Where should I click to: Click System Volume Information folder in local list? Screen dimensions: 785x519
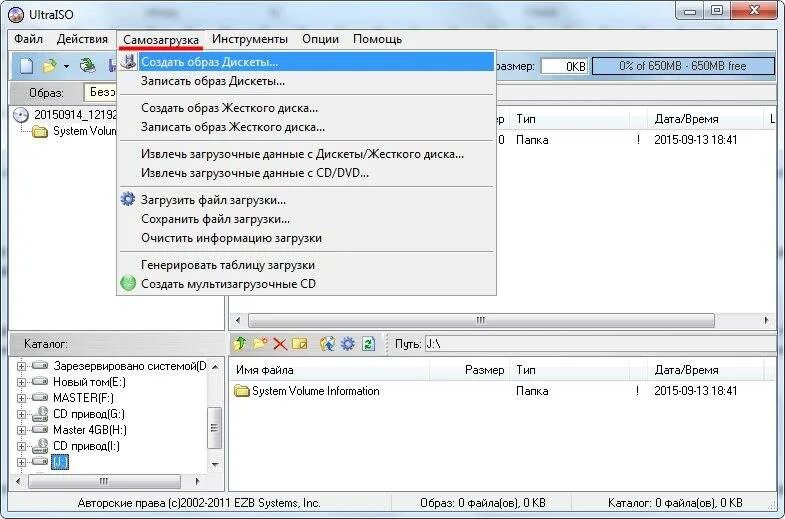coord(307,391)
